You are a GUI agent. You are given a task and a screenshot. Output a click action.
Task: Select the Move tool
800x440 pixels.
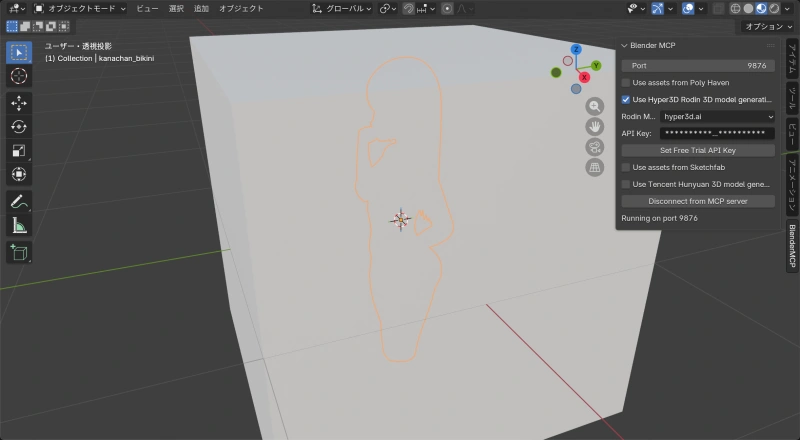[x=19, y=103]
